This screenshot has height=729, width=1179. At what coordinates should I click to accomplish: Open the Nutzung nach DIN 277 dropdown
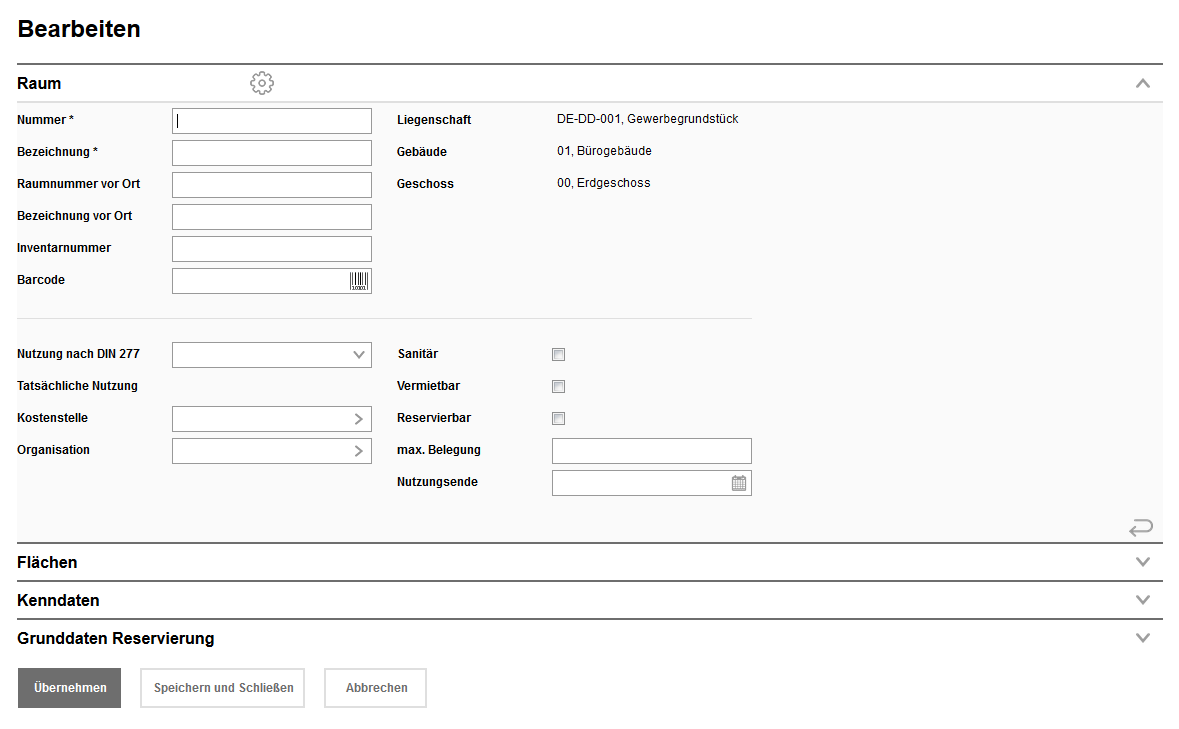[x=271, y=355]
